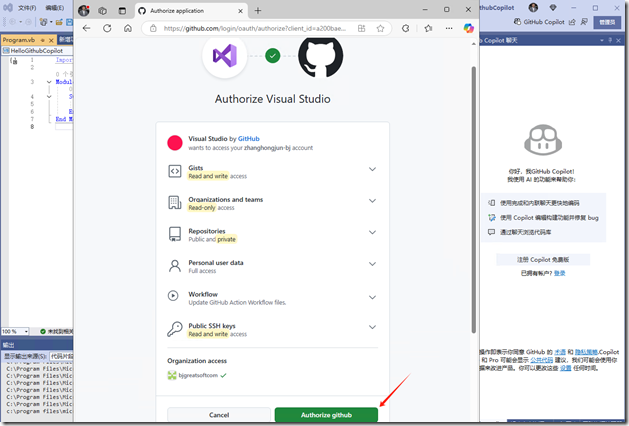The image size is (629, 426).
Task: Click the bjgreatsoftcom organization avatar
Action: coord(172,375)
